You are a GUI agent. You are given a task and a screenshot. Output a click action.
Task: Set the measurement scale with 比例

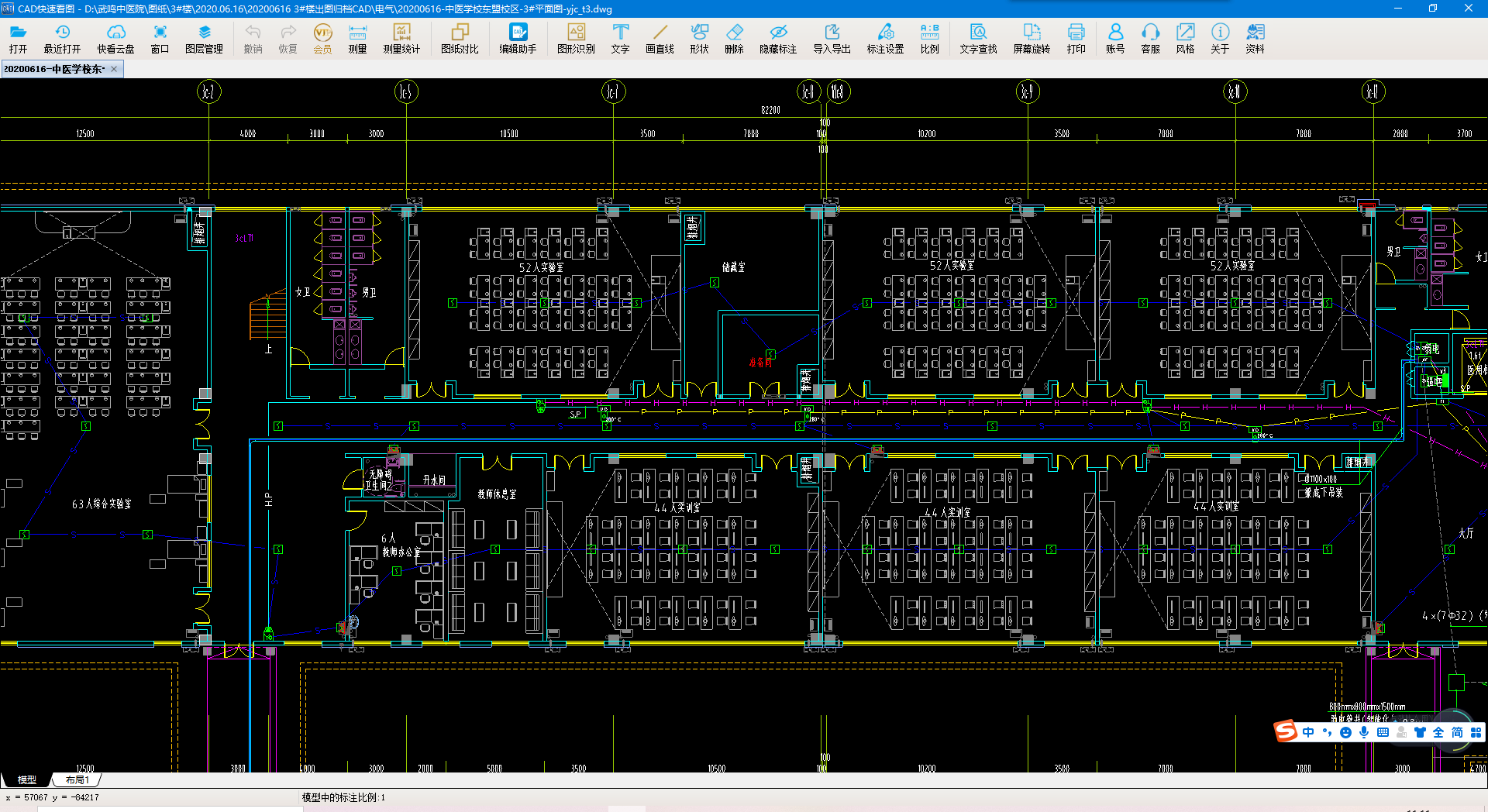pyautogui.click(x=929, y=39)
